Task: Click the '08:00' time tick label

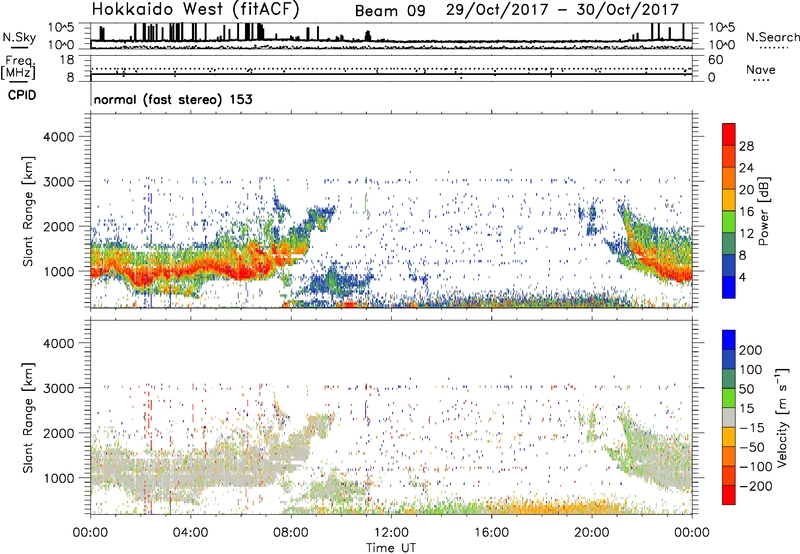Action: [x=291, y=533]
